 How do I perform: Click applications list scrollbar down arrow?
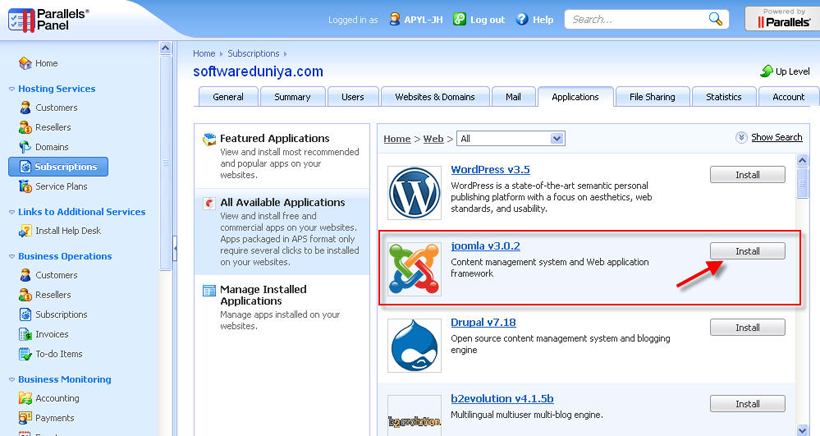click(x=802, y=430)
